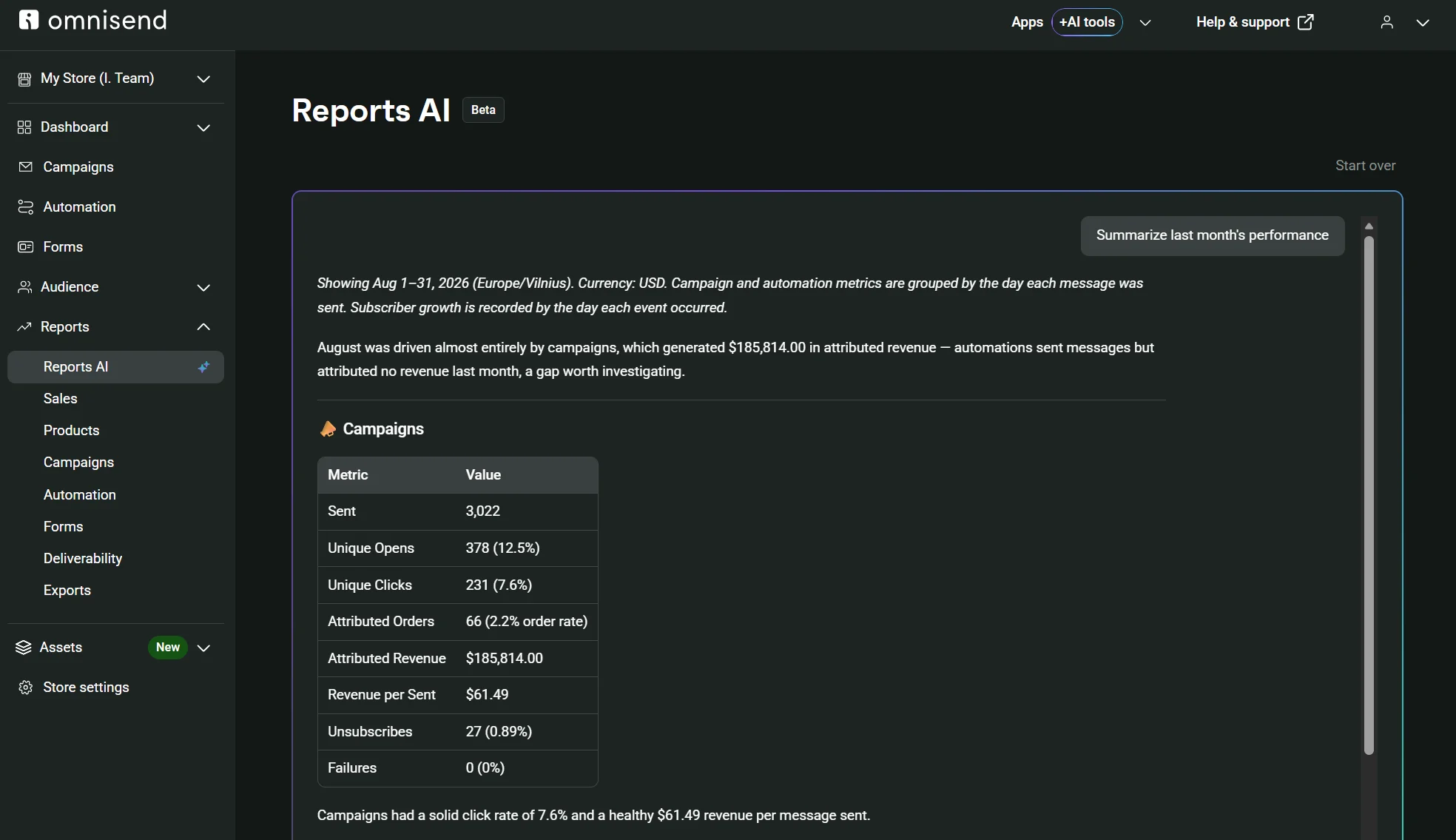The image size is (1456, 840).
Task: Open the account dropdown chevron
Action: coord(1423,23)
